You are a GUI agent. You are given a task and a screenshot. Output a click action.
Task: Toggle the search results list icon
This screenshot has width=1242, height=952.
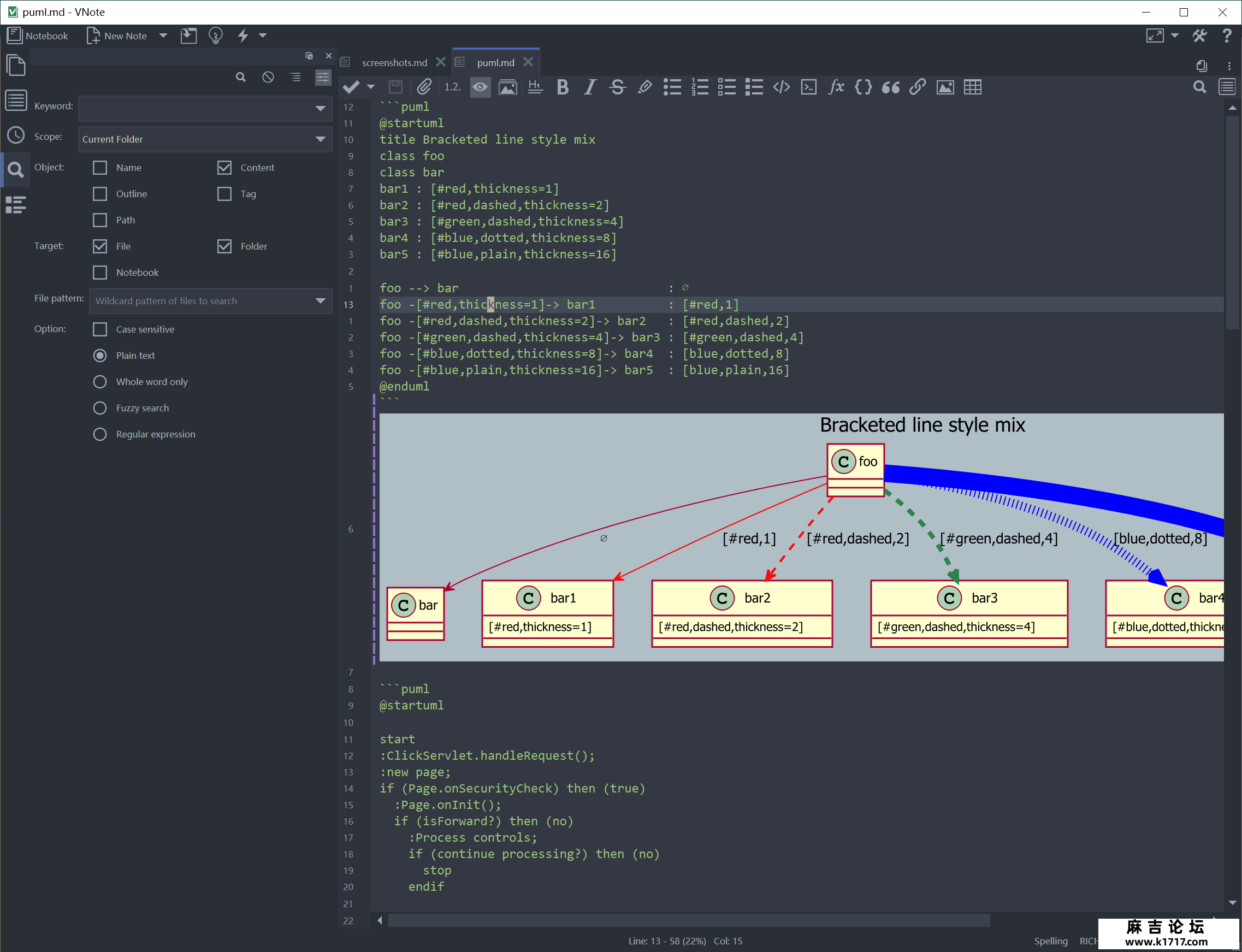(295, 77)
